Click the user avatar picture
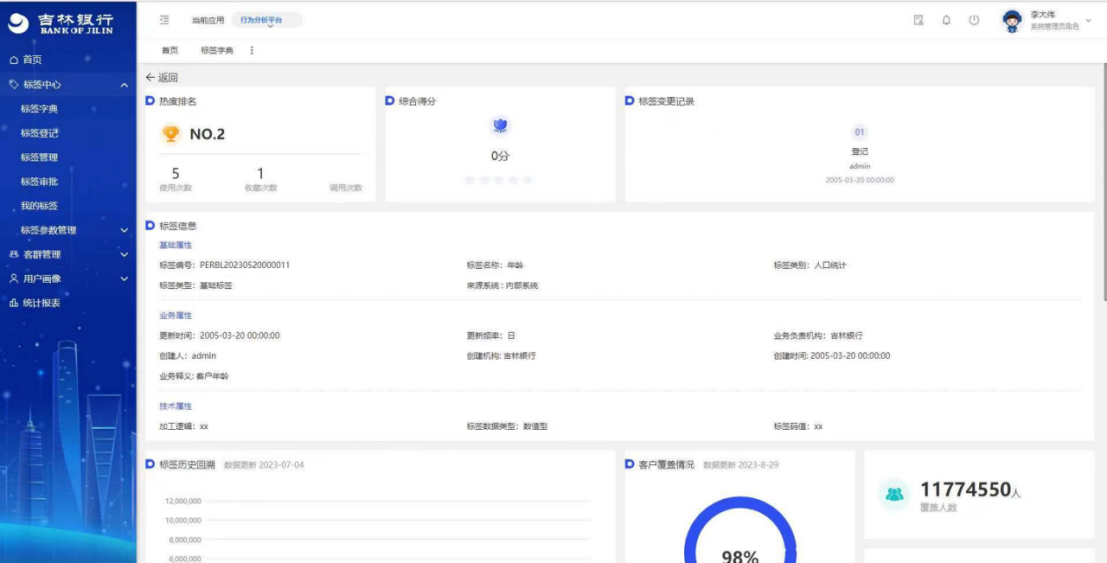 (1012, 21)
